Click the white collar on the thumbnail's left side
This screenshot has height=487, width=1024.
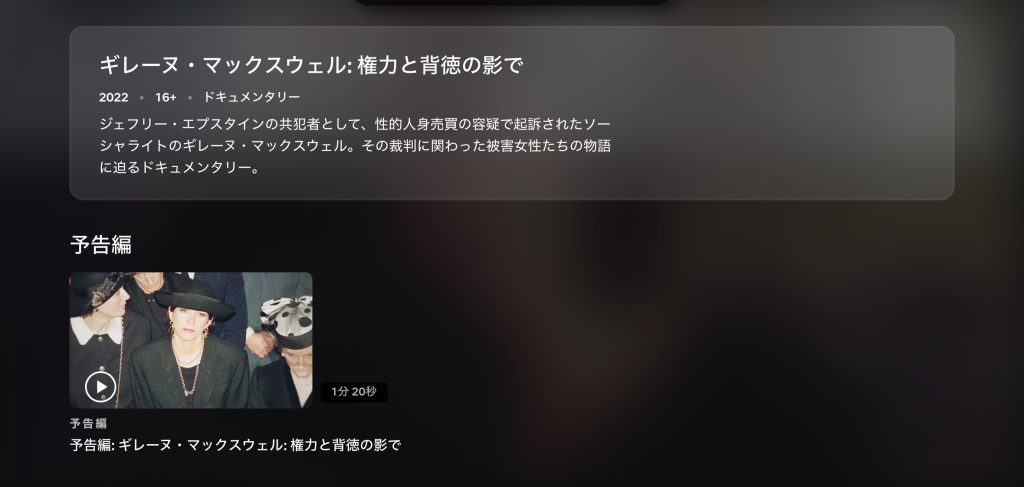(x=95, y=330)
